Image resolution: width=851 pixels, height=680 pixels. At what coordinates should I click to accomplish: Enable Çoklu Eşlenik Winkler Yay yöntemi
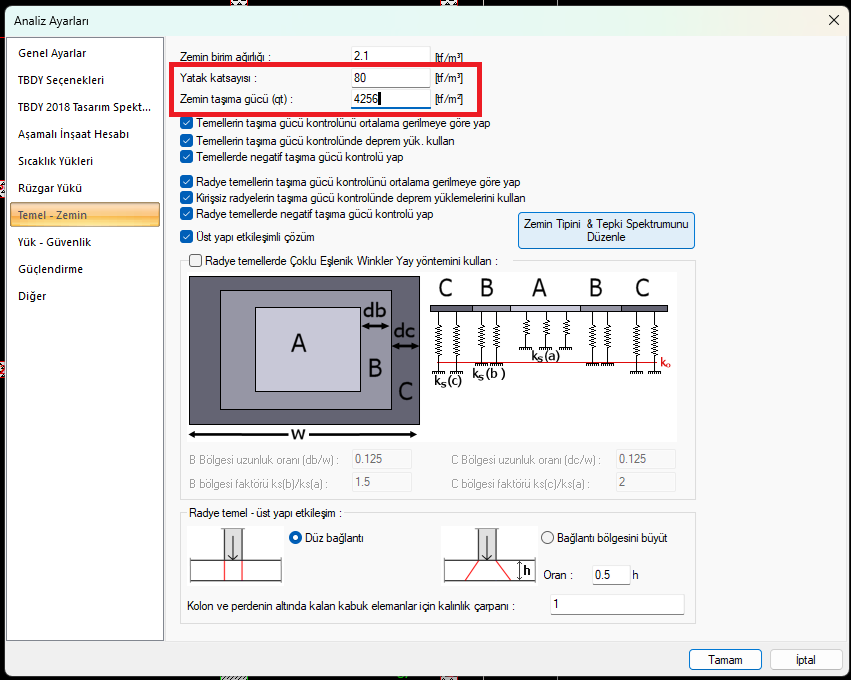click(x=195, y=261)
